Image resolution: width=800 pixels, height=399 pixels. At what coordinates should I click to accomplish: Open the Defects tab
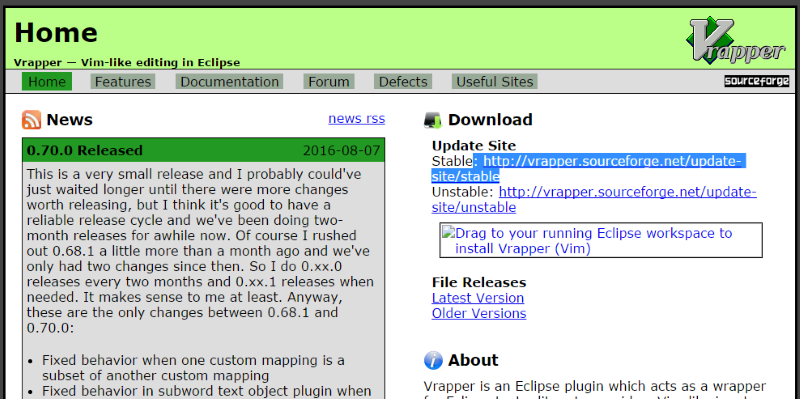coord(403,82)
